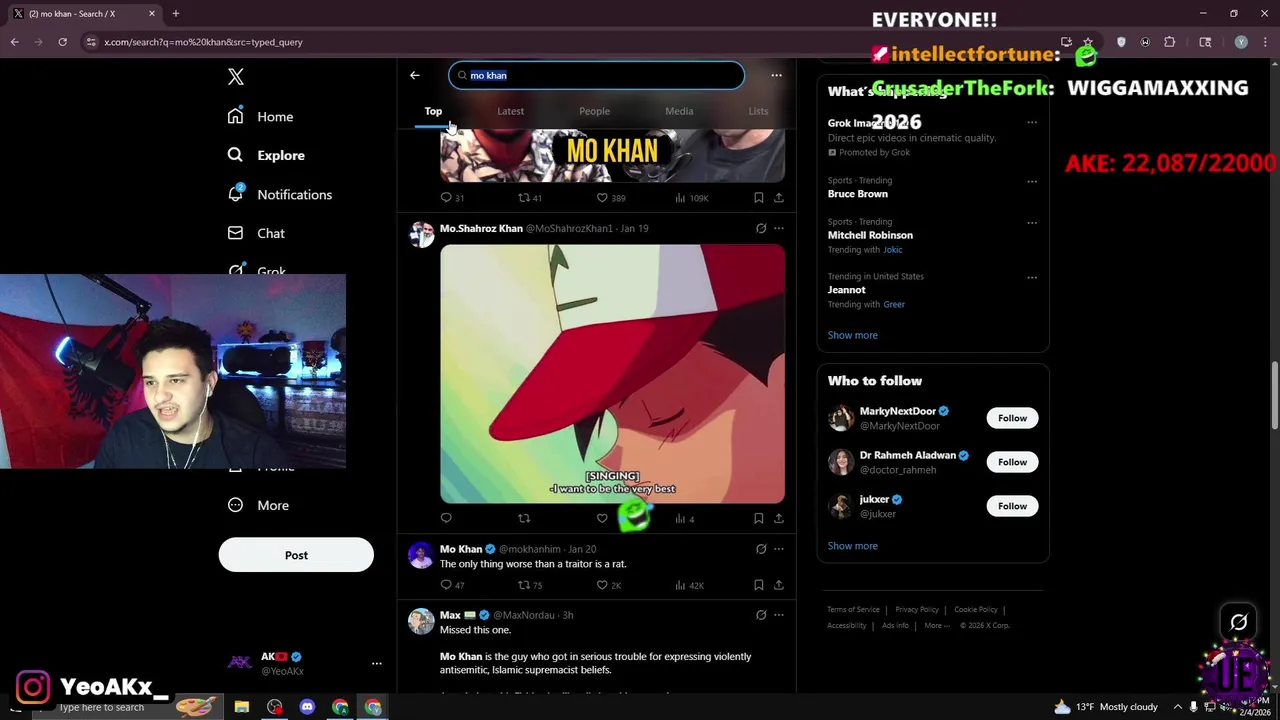The image size is (1280, 720).
Task: Switch to the Latest tab
Action: [510, 111]
